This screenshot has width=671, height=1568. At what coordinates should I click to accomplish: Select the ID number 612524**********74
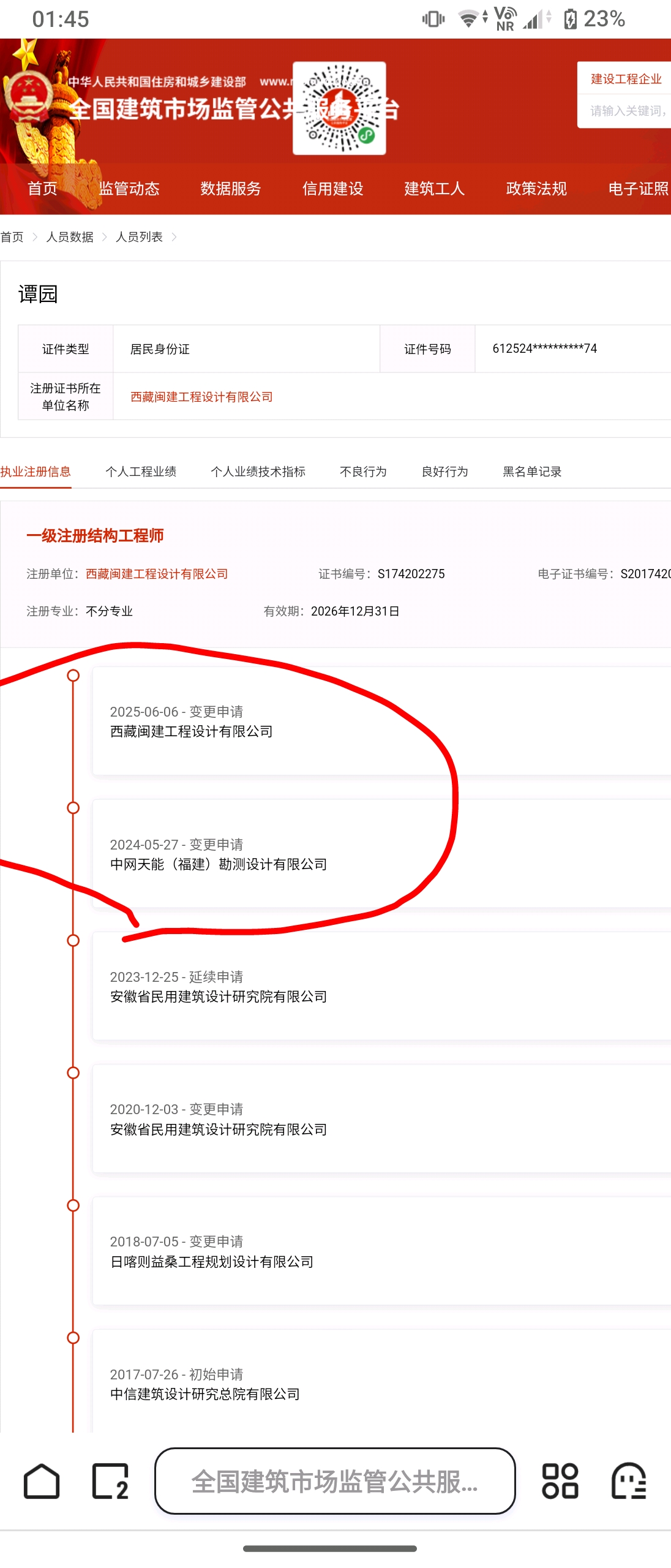click(x=545, y=349)
